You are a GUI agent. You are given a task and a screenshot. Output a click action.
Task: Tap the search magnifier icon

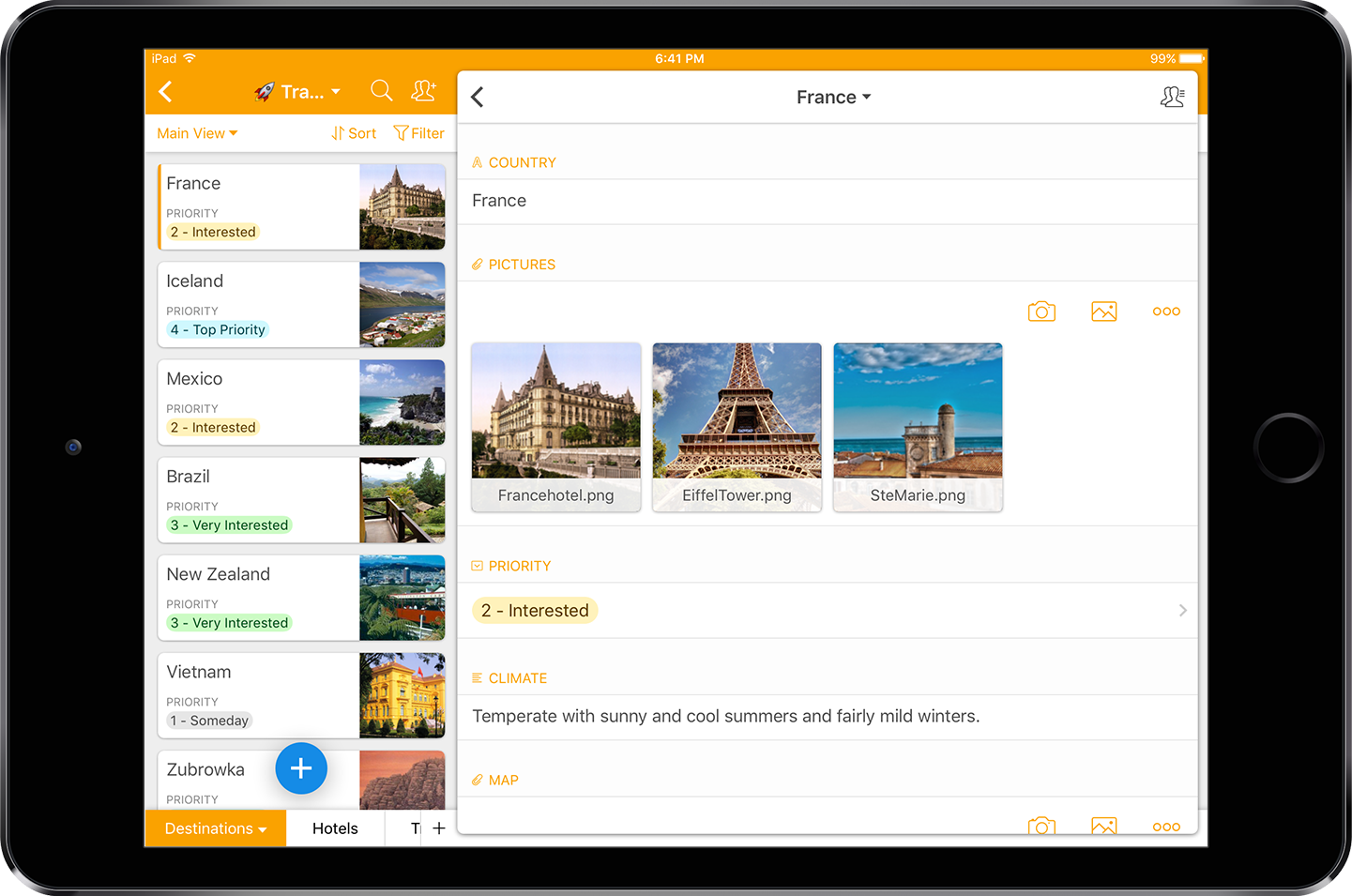point(381,91)
